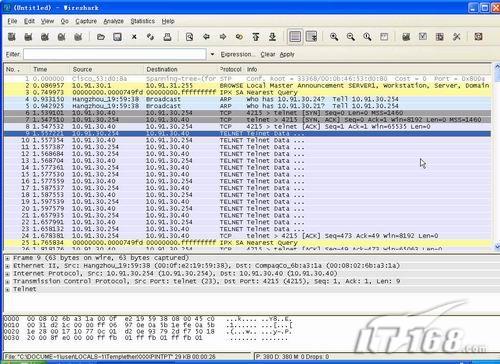The height and width of the screenshot is (364, 500).
Task: Reload the capture file icon
Action: 150,37
